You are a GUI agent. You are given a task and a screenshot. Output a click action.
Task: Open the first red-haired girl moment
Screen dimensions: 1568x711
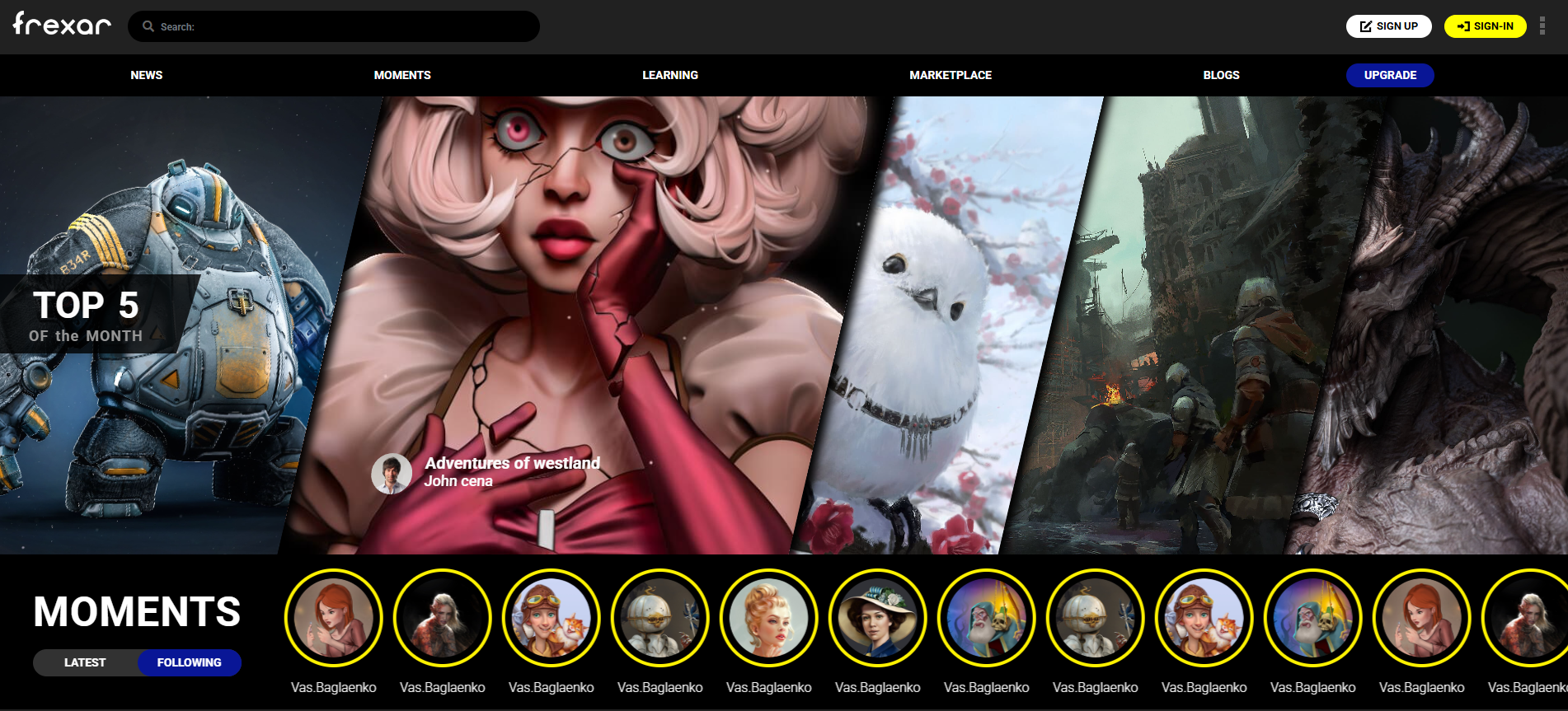[x=334, y=618]
